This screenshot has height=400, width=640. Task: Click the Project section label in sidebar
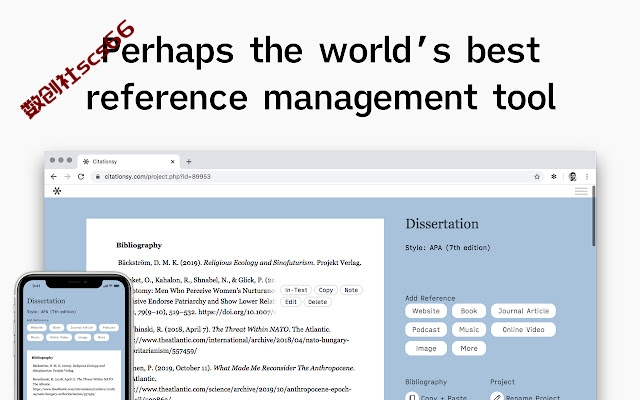pos(502,382)
